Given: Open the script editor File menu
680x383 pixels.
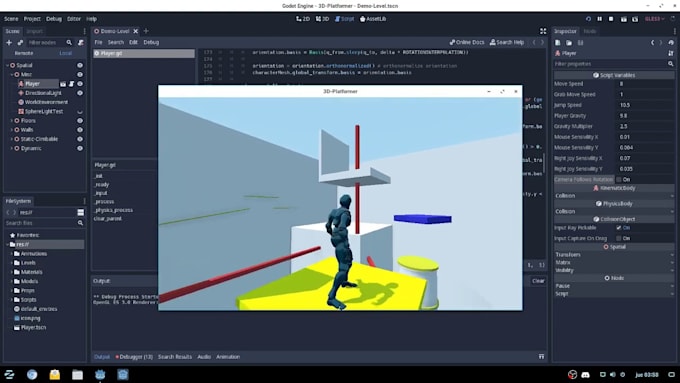Looking at the screenshot, I should (x=98, y=42).
